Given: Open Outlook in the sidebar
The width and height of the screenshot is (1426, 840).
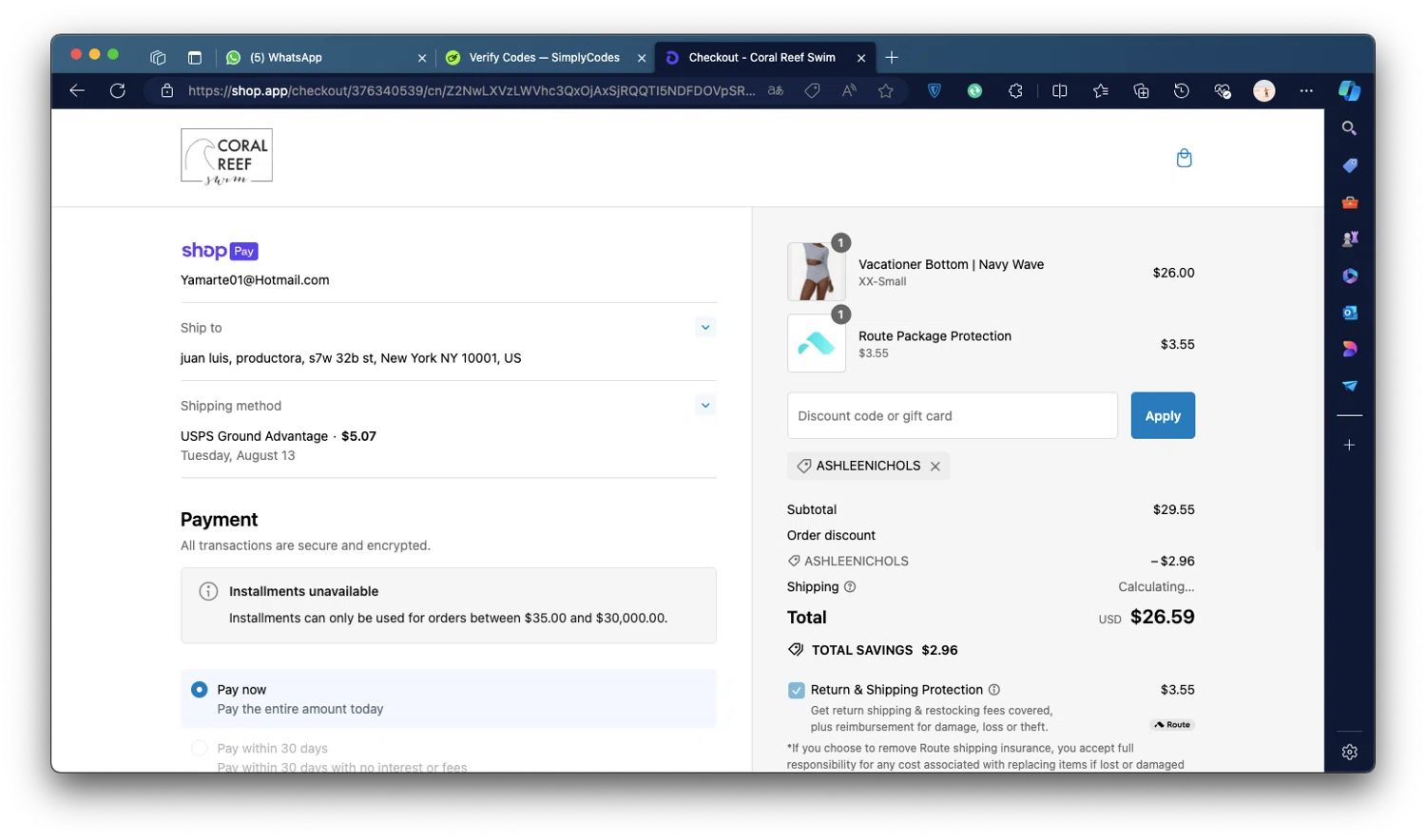Looking at the screenshot, I should [x=1349, y=313].
